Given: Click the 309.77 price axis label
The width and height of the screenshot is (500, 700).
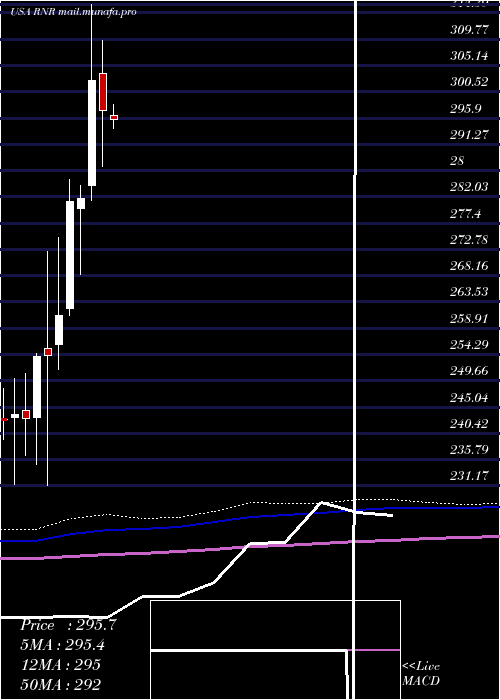Looking at the screenshot, I should 470,30.
